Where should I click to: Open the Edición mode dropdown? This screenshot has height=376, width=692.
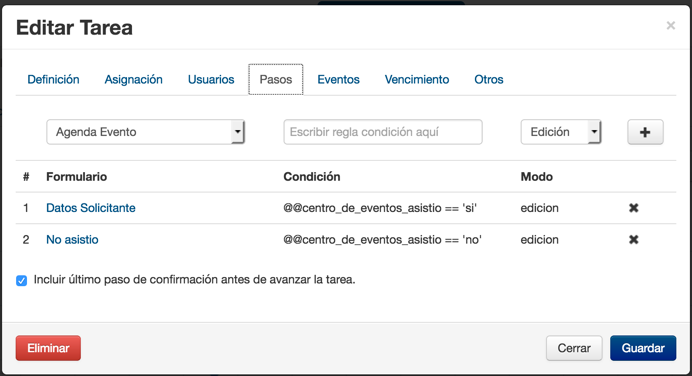560,132
